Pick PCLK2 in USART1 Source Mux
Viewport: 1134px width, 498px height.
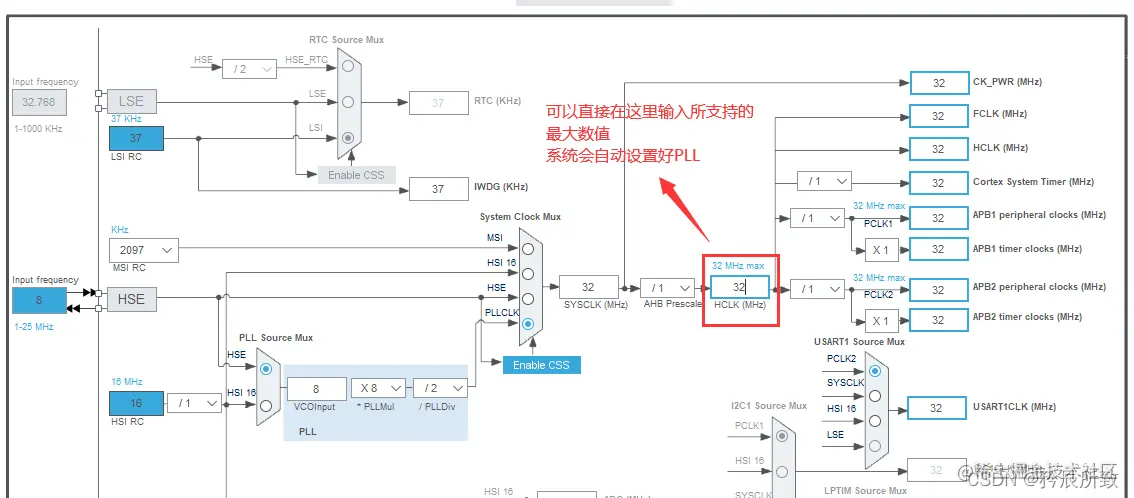coord(875,371)
